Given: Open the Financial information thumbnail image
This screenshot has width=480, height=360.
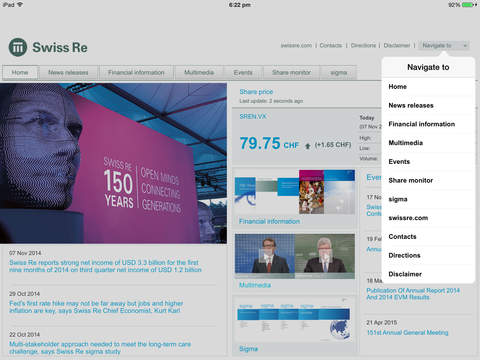Looking at the screenshot, I should [295, 192].
